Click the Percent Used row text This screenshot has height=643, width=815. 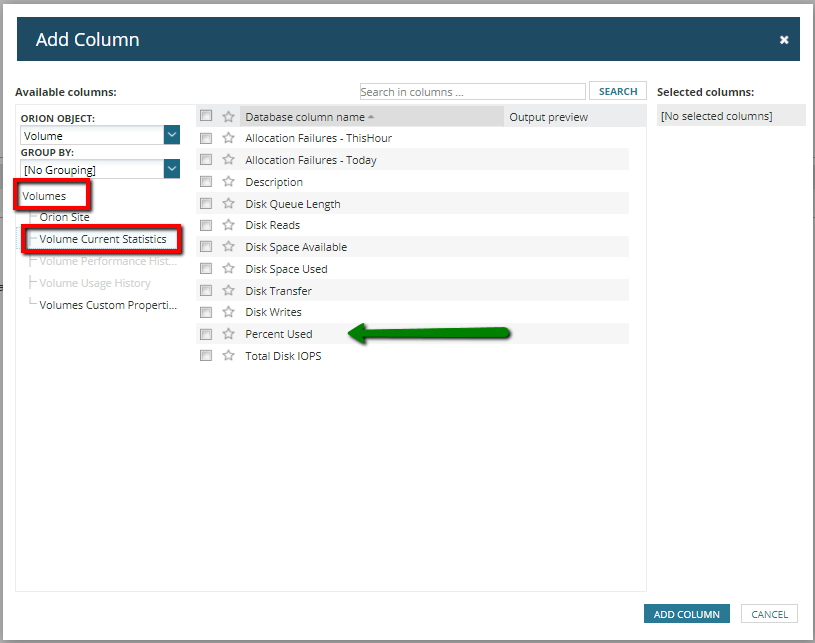[279, 334]
